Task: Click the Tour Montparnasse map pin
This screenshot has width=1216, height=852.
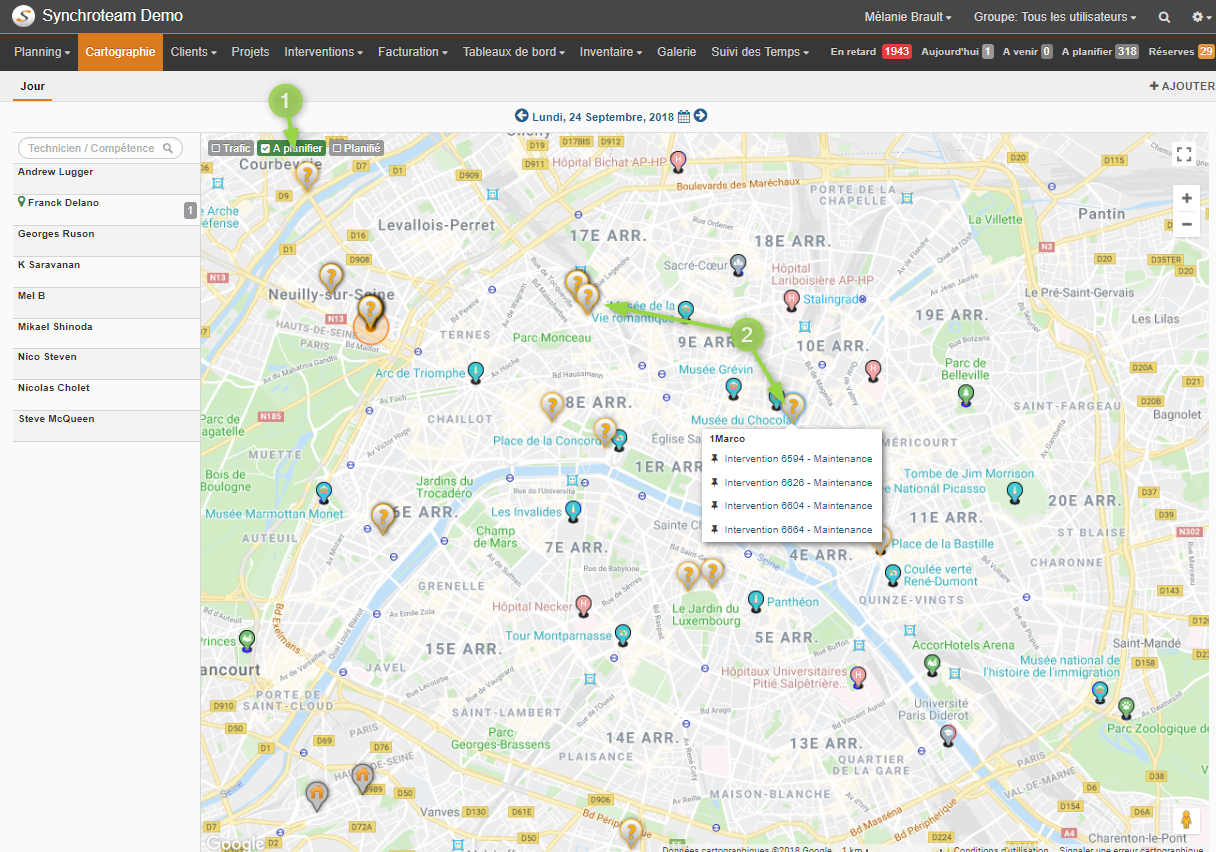Action: pos(624,633)
